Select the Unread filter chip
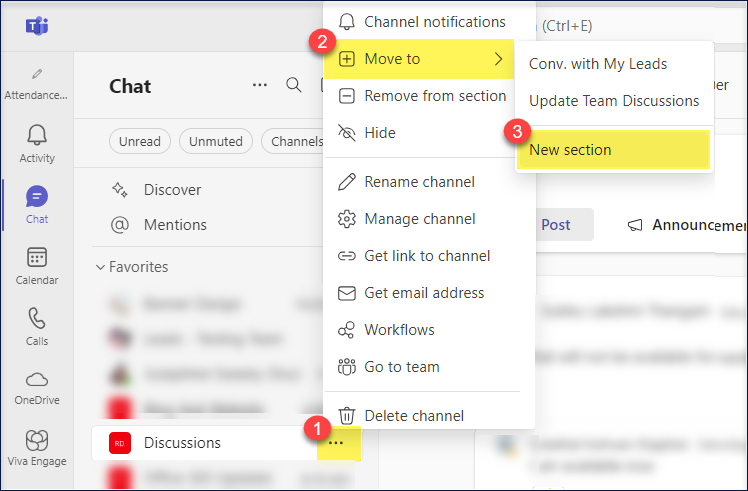The height and width of the screenshot is (491, 748). pyautogui.click(x=140, y=141)
